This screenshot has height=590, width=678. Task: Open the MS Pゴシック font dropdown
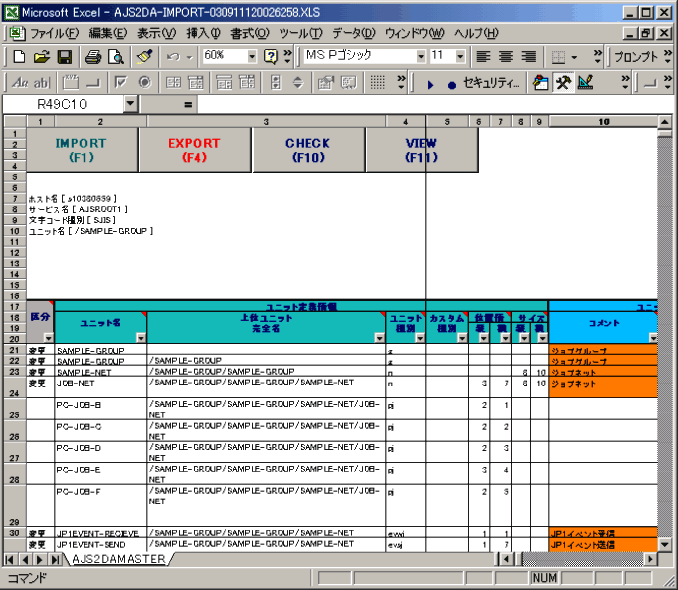click(420, 56)
